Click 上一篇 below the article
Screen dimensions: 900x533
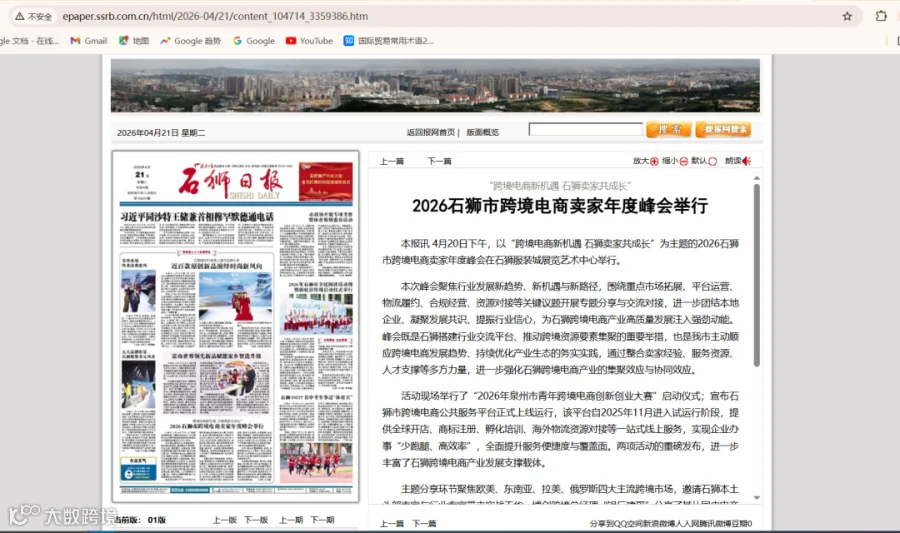391,523
